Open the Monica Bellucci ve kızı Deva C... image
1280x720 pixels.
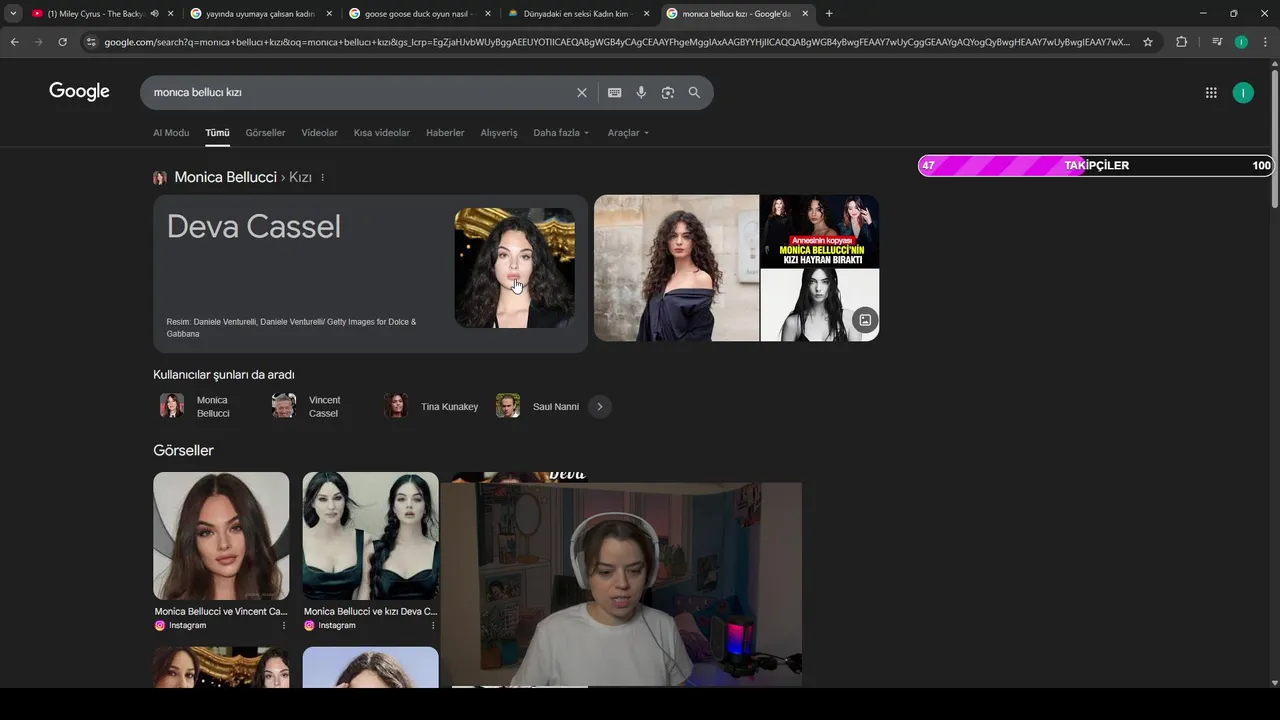(x=371, y=536)
